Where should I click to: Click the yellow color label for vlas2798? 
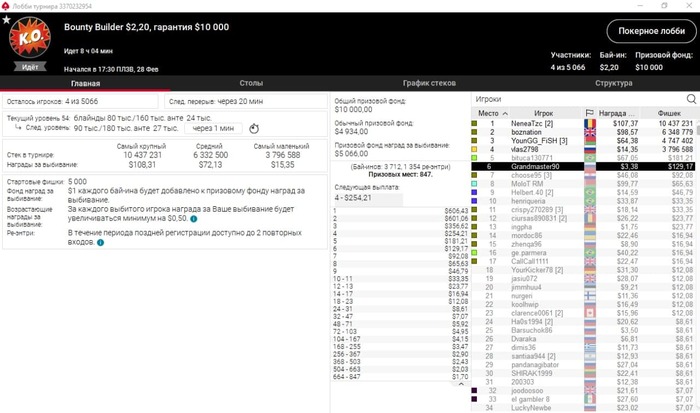pyautogui.click(x=474, y=149)
